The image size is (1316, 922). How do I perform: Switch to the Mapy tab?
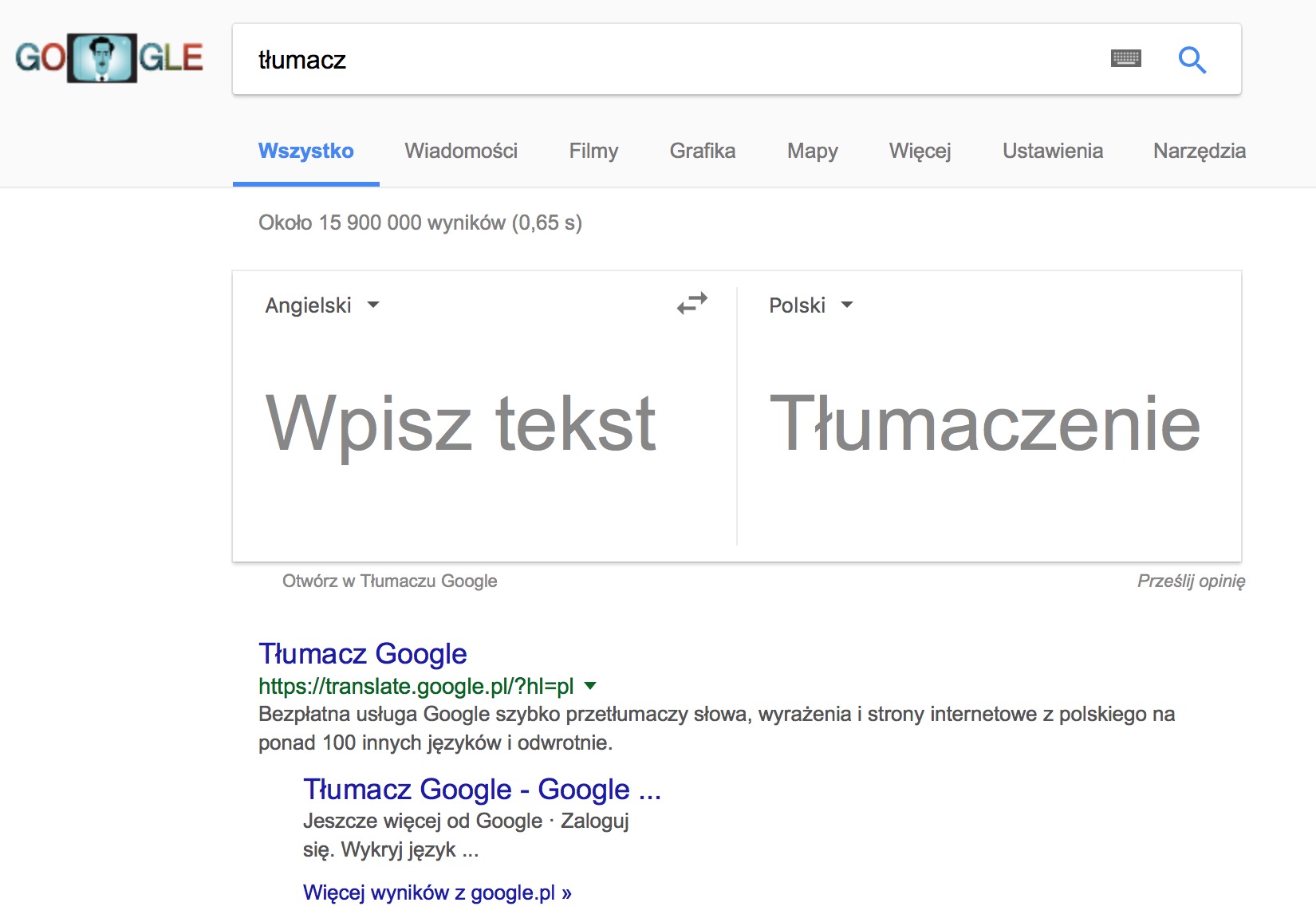point(812,151)
